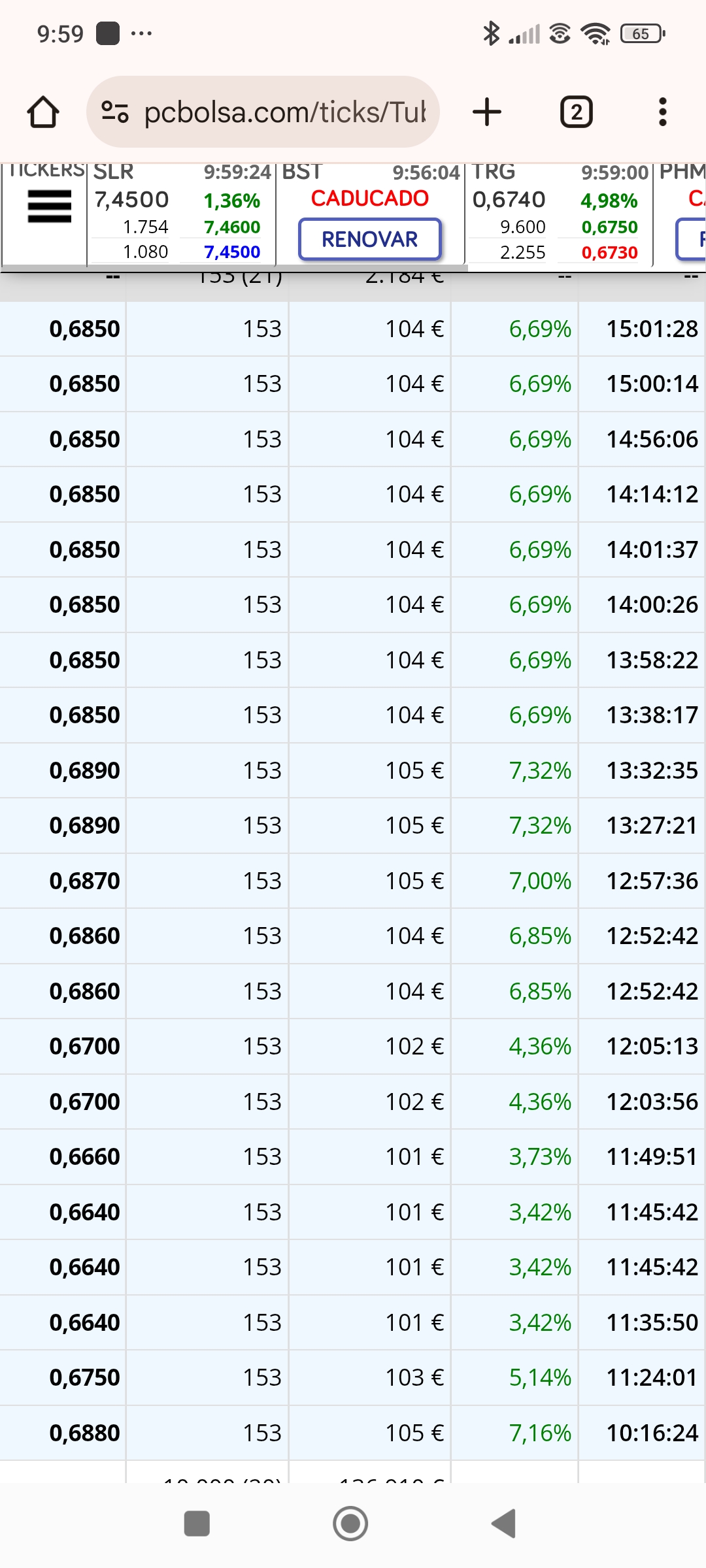Open the tab switcher showing 2 tabs
Image resolution: width=706 pixels, height=1568 pixels.
click(577, 112)
